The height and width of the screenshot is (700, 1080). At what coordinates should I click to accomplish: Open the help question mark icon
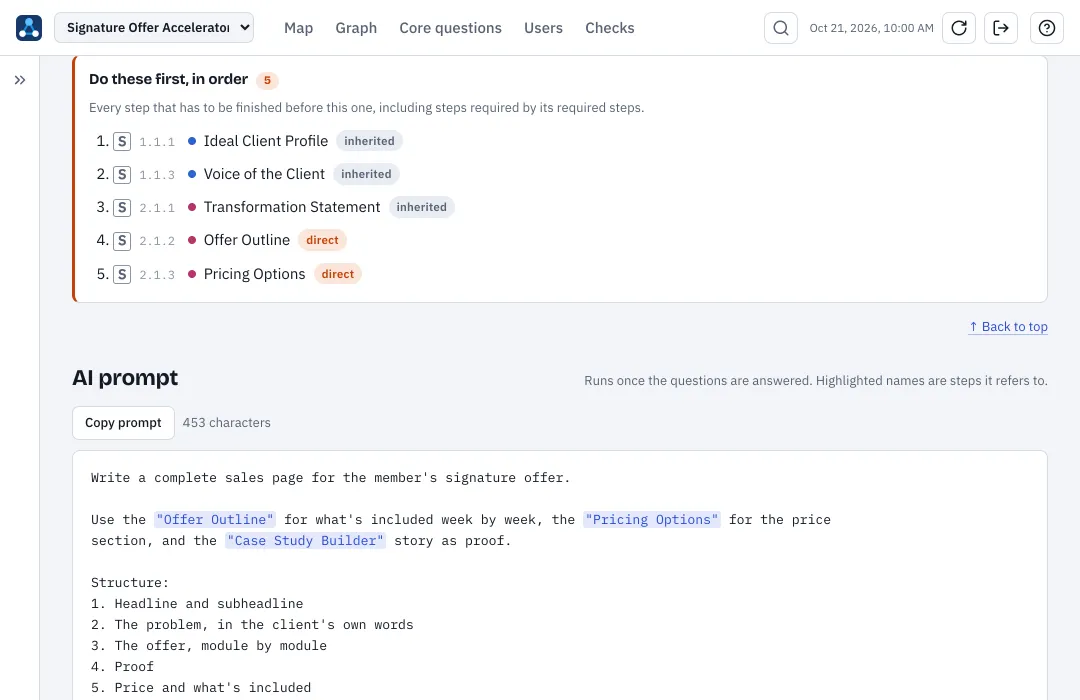1047,28
